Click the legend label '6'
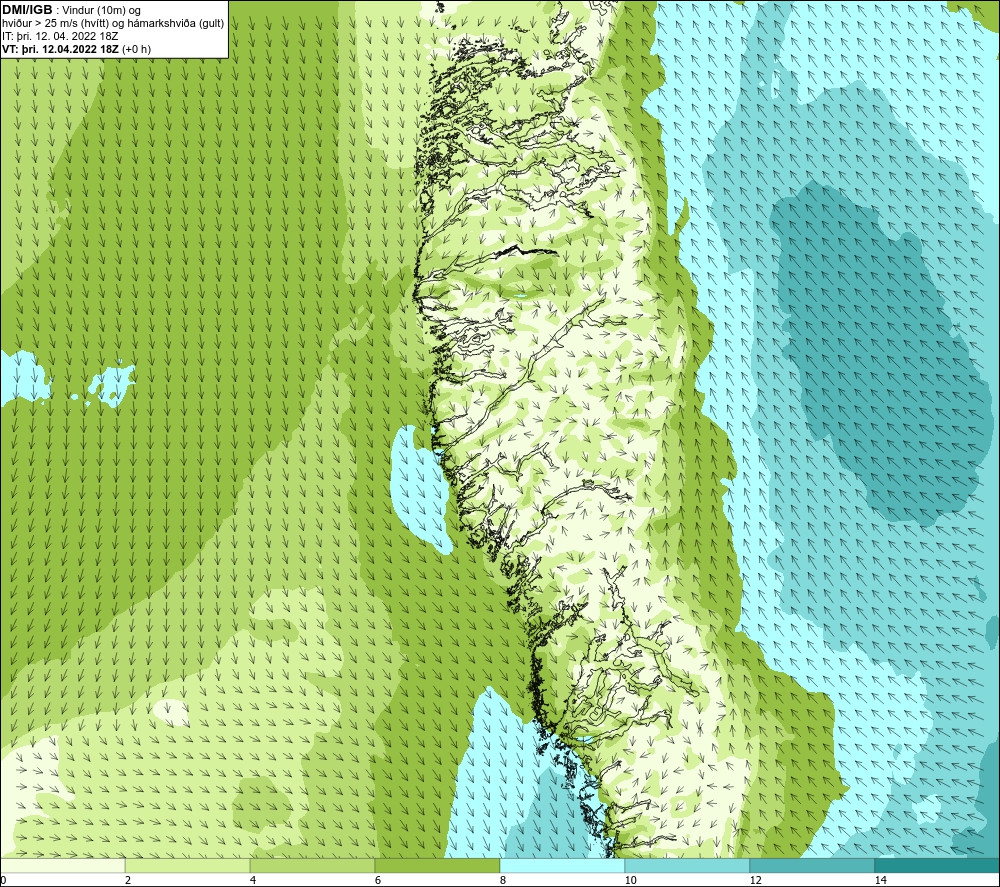Image resolution: width=1000 pixels, height=887 pixels. tap(378, 880)
